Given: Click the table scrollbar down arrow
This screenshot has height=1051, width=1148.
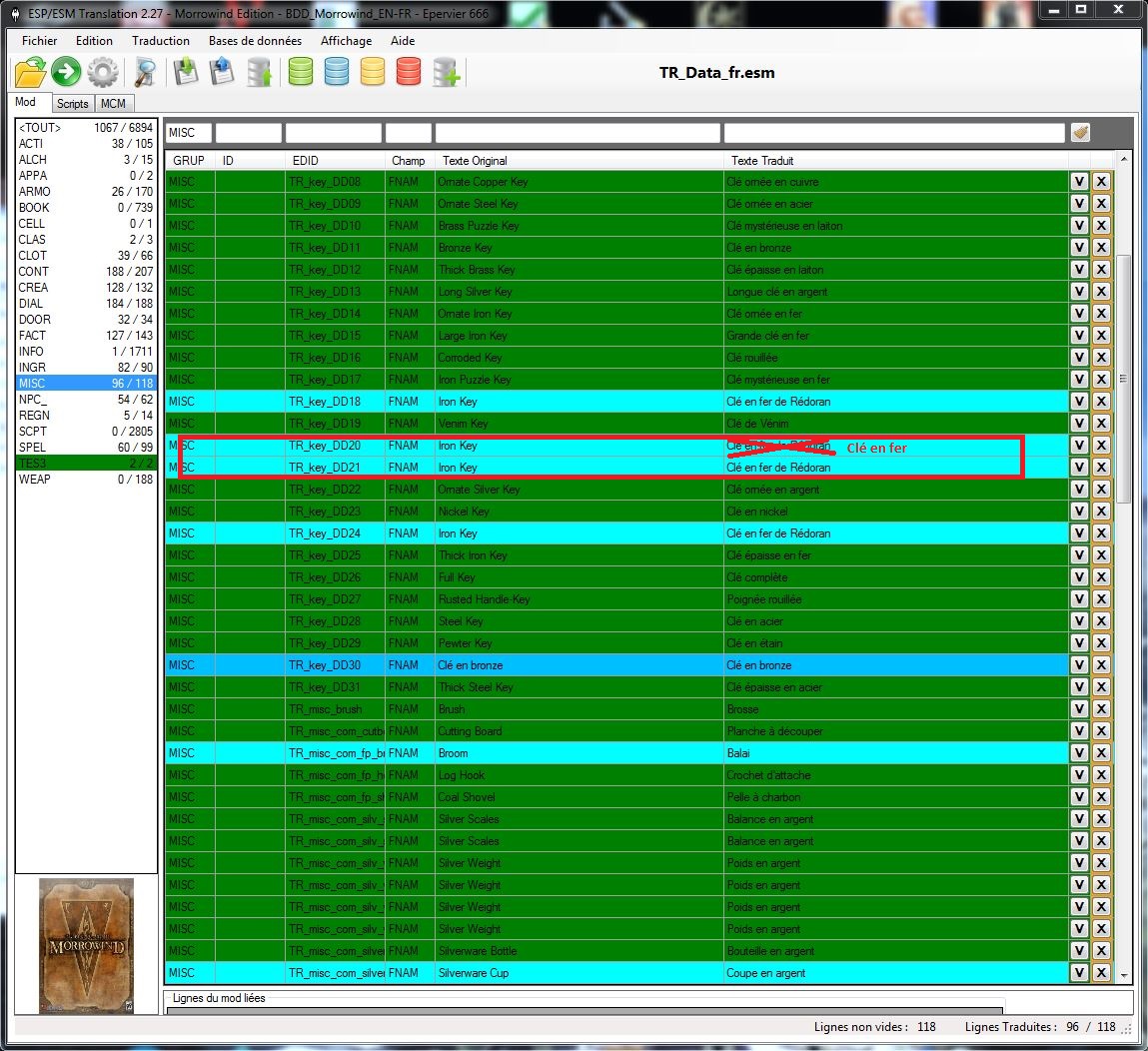Looking at the screenshot, I should tap(1124, 974).
